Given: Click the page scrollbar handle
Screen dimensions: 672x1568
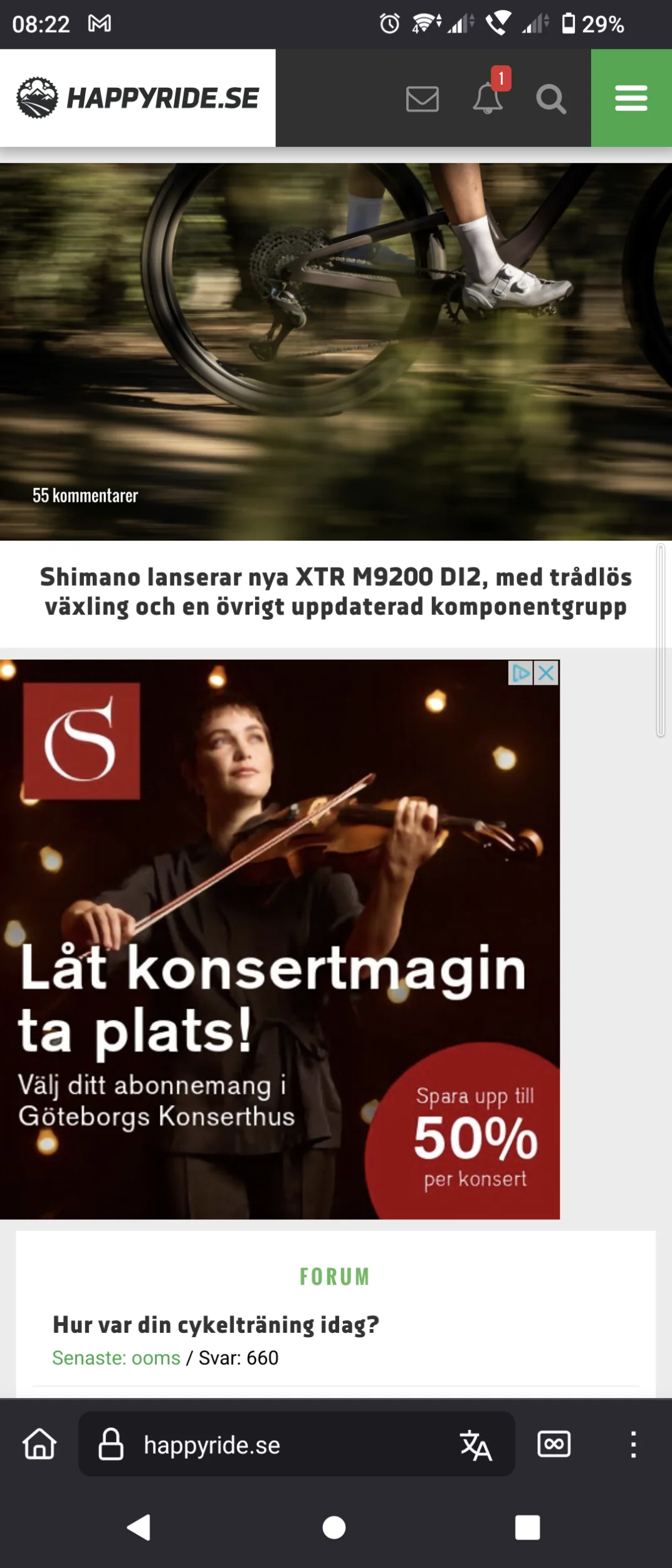Looking at the screenshot, I should [x=661, y=640].
